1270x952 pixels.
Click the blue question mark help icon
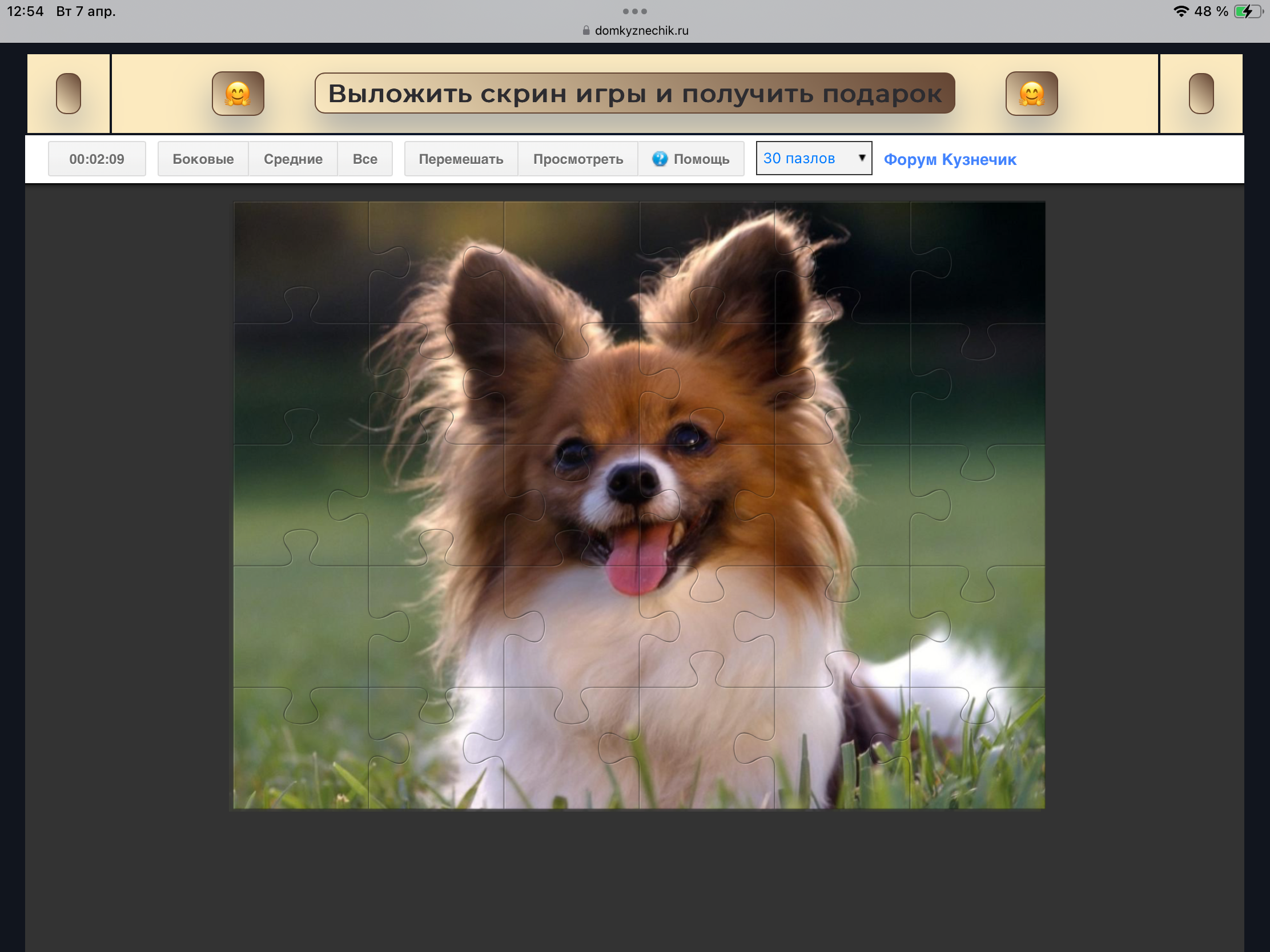click(660, 159)
